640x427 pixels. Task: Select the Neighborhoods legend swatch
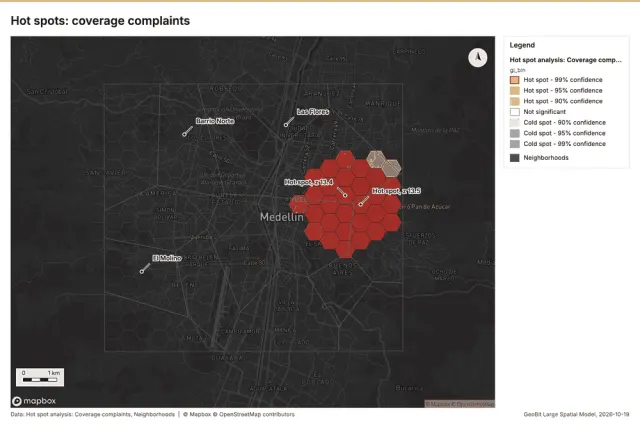click(515, 158)
